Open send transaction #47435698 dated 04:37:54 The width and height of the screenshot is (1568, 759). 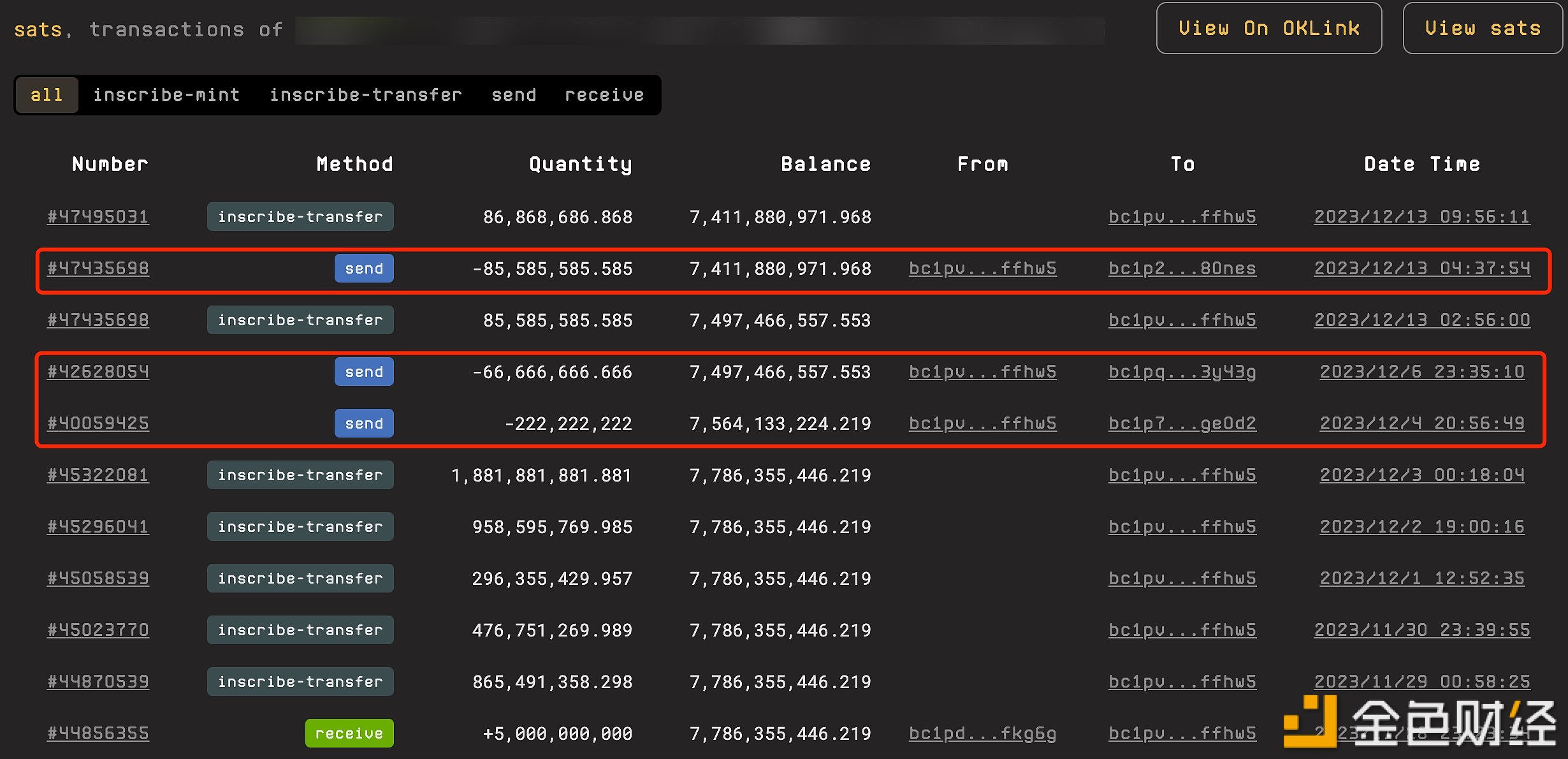click(x=98, y=269)
